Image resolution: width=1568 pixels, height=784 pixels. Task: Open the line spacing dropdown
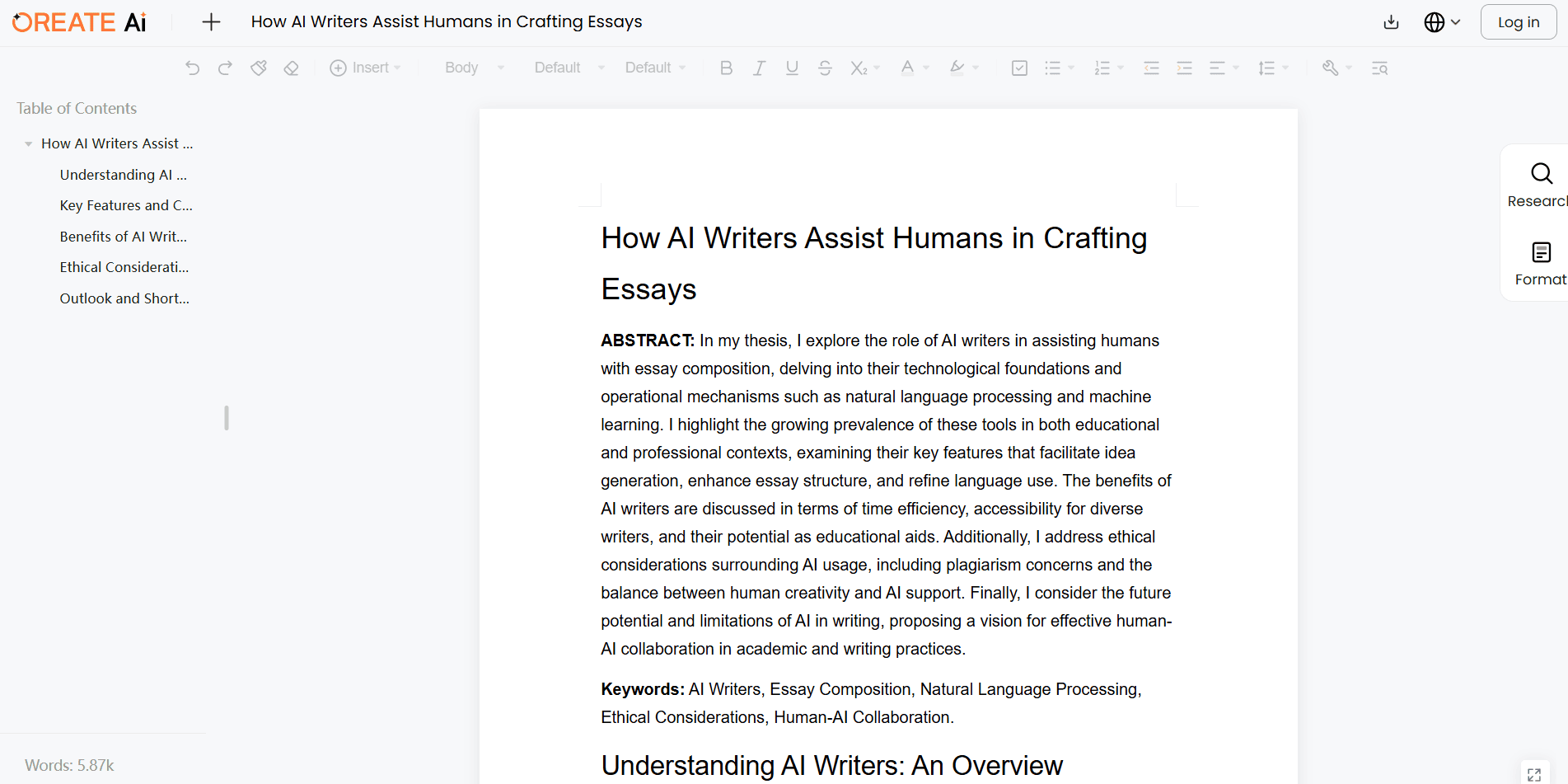[1272, 68]
